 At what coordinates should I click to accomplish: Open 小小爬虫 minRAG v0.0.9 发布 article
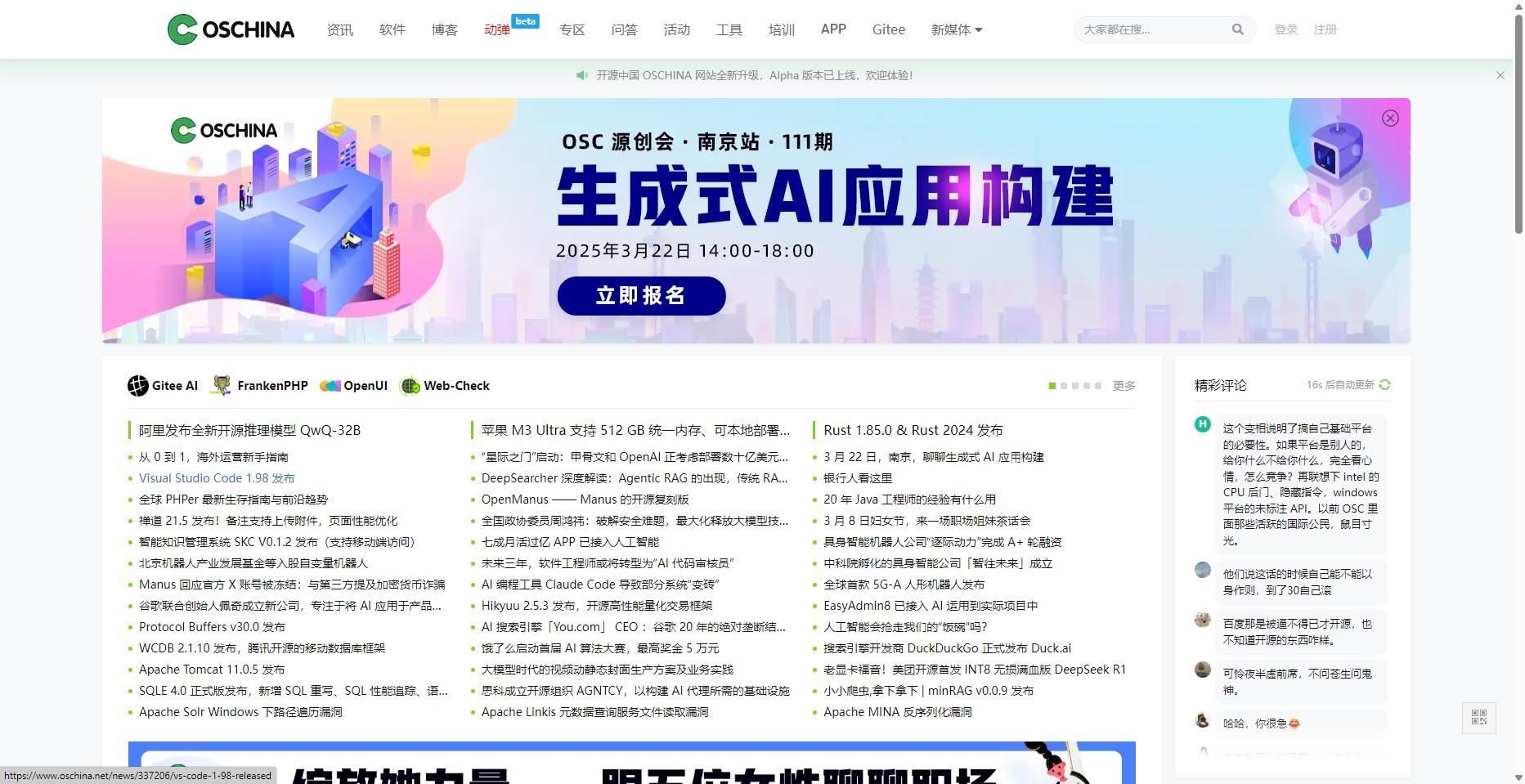928,691
